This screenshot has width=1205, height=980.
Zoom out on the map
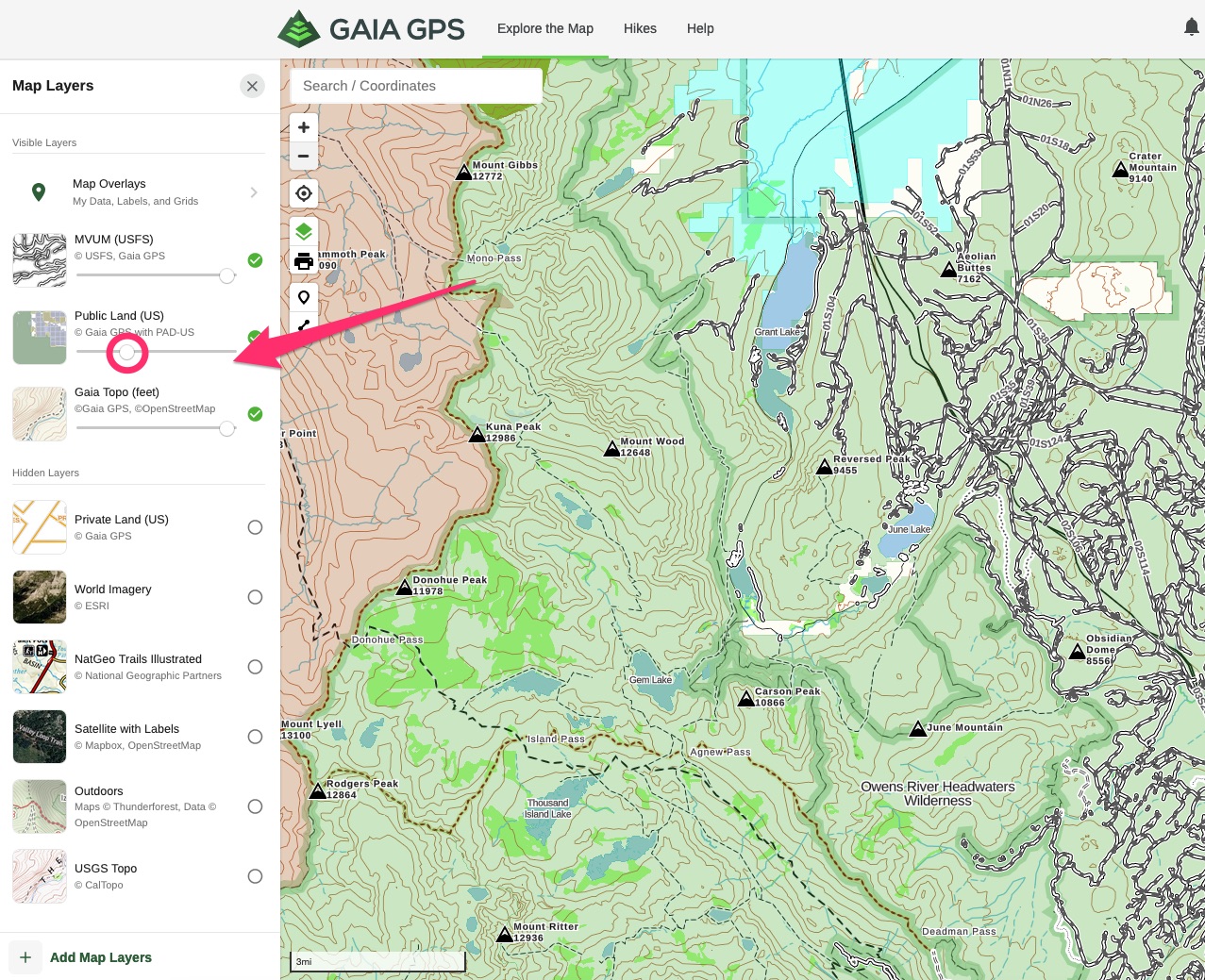click(304, 156)
